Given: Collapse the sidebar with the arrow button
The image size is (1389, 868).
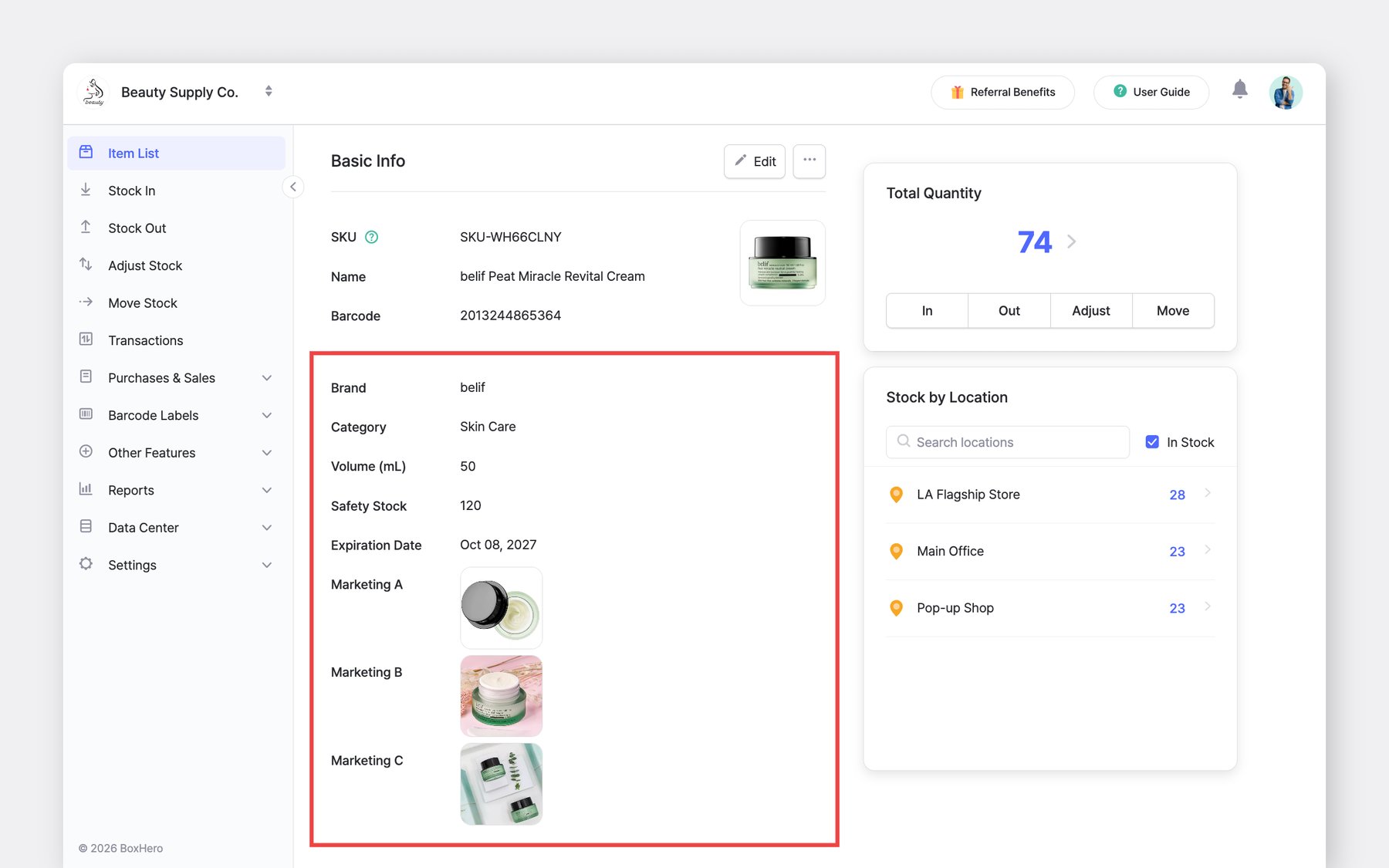Looking at the screenshot, I should tap(293, 187).
